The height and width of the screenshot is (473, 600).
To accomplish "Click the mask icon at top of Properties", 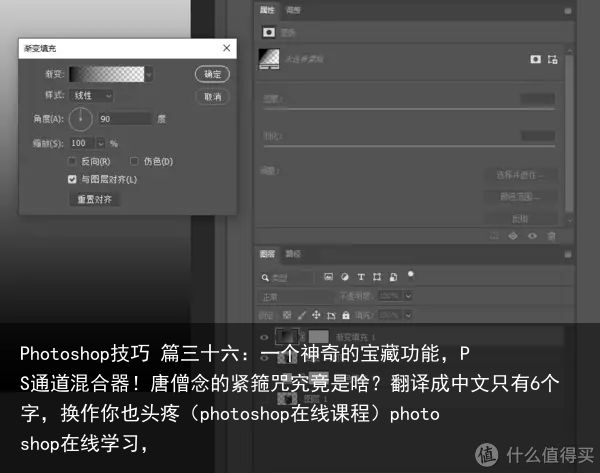I will (x=269, y=33).
